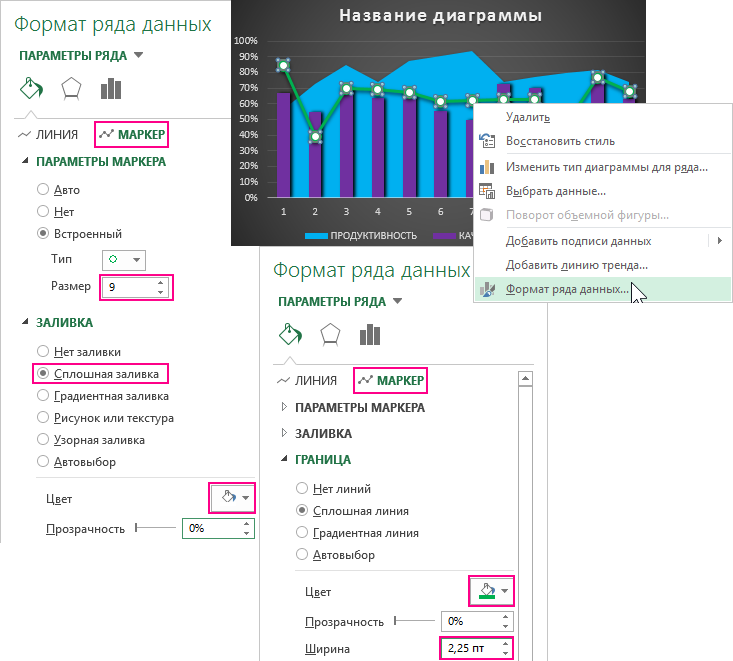
Task: Click the Выбрать данные table icon
Action: (x=487, y=191)
